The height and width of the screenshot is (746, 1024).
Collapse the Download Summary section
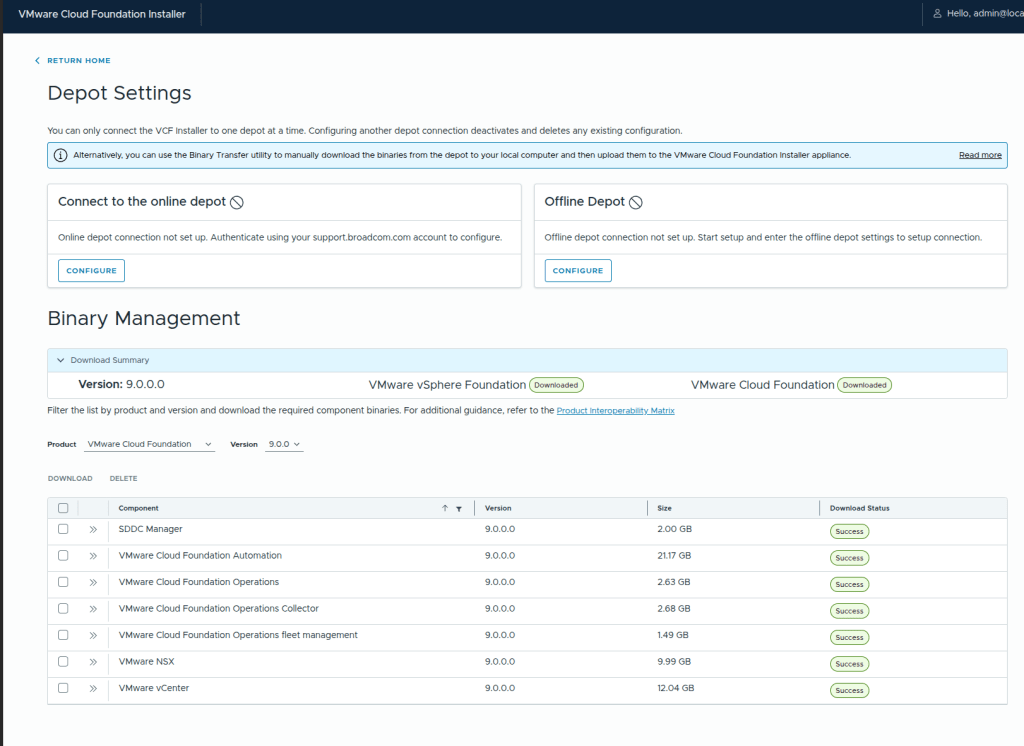[x=61, y=360]
